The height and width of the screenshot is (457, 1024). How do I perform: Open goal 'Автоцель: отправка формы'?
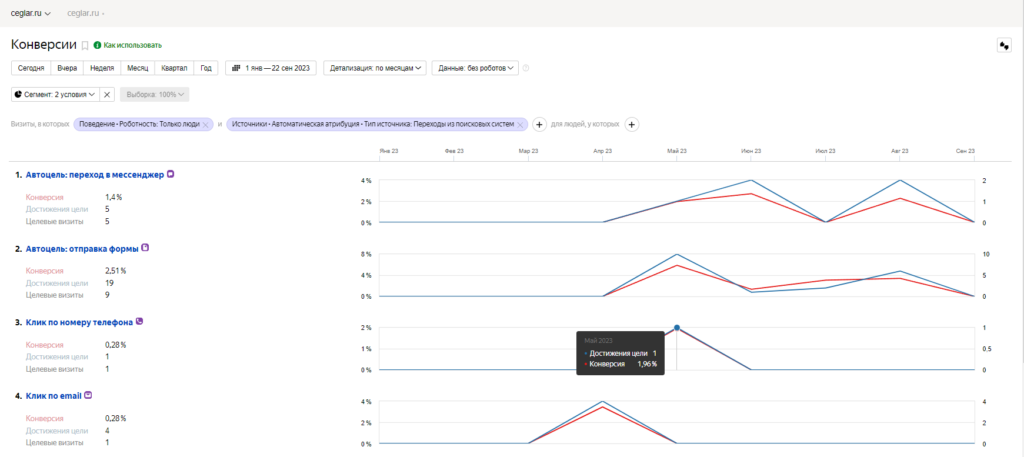click(x=82, y=249)
